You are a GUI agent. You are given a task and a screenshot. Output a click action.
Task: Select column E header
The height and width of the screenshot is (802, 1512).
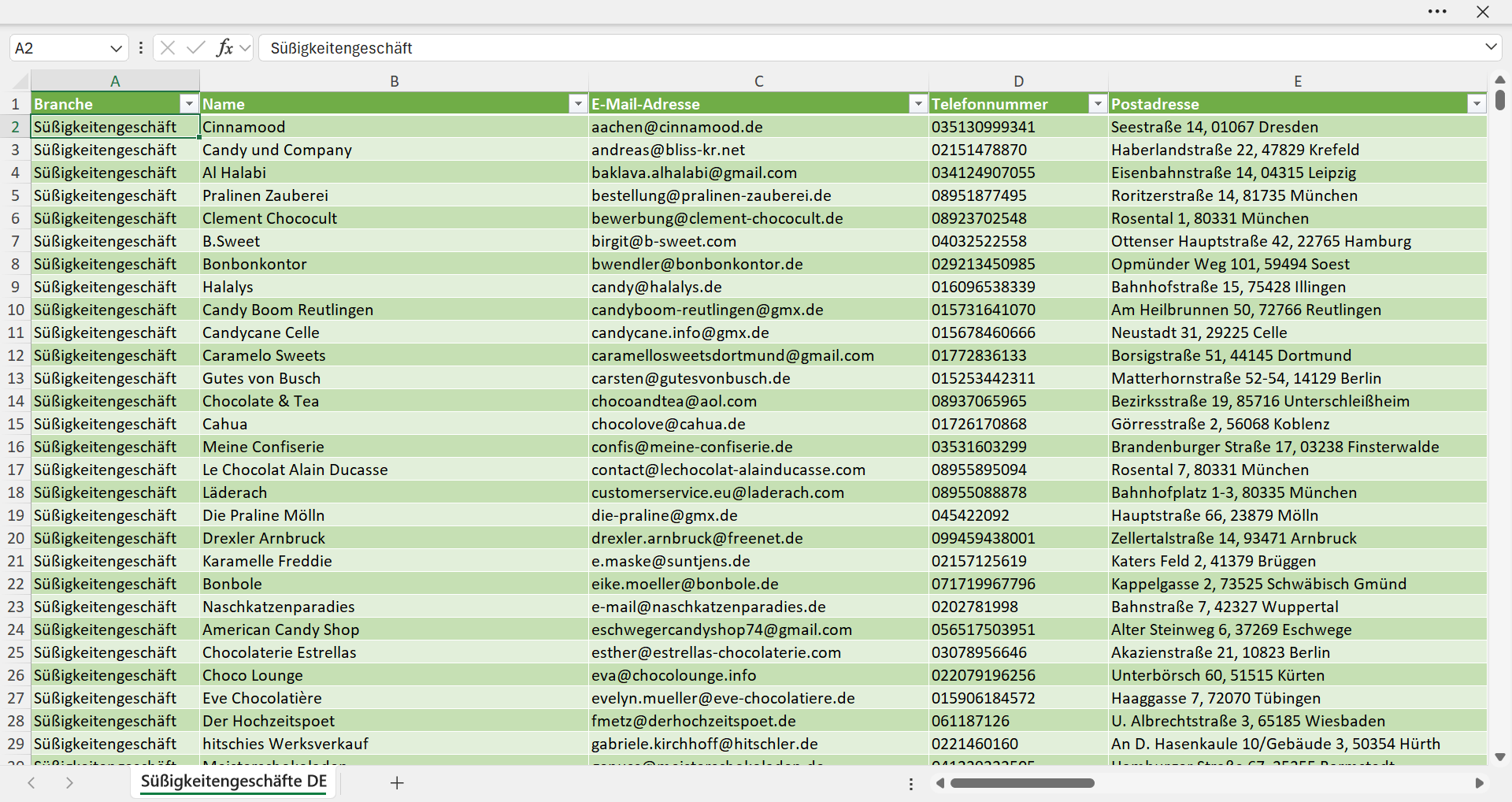click(1298, 81)
